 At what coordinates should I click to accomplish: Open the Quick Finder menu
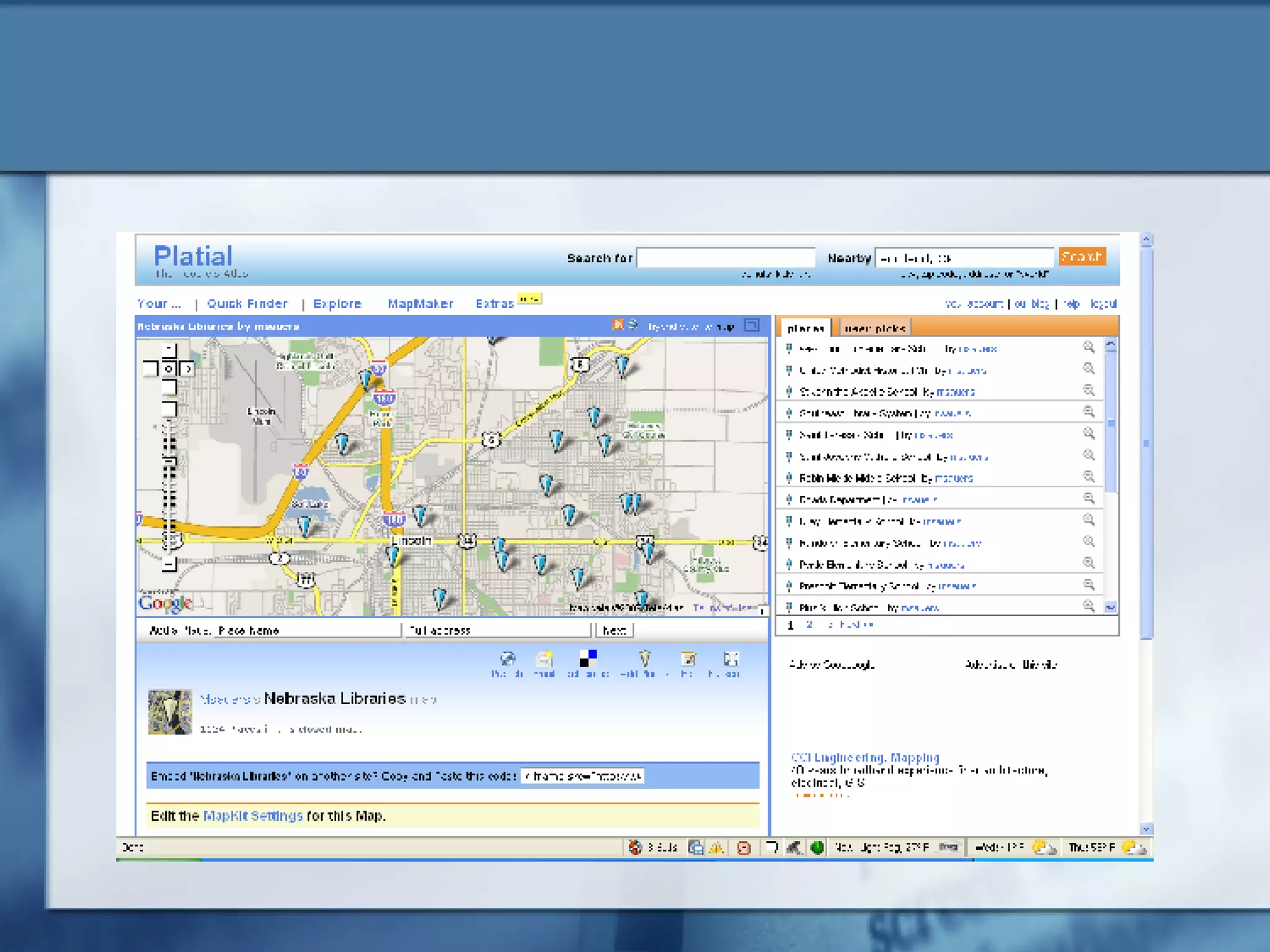click(x=247, y=304)
